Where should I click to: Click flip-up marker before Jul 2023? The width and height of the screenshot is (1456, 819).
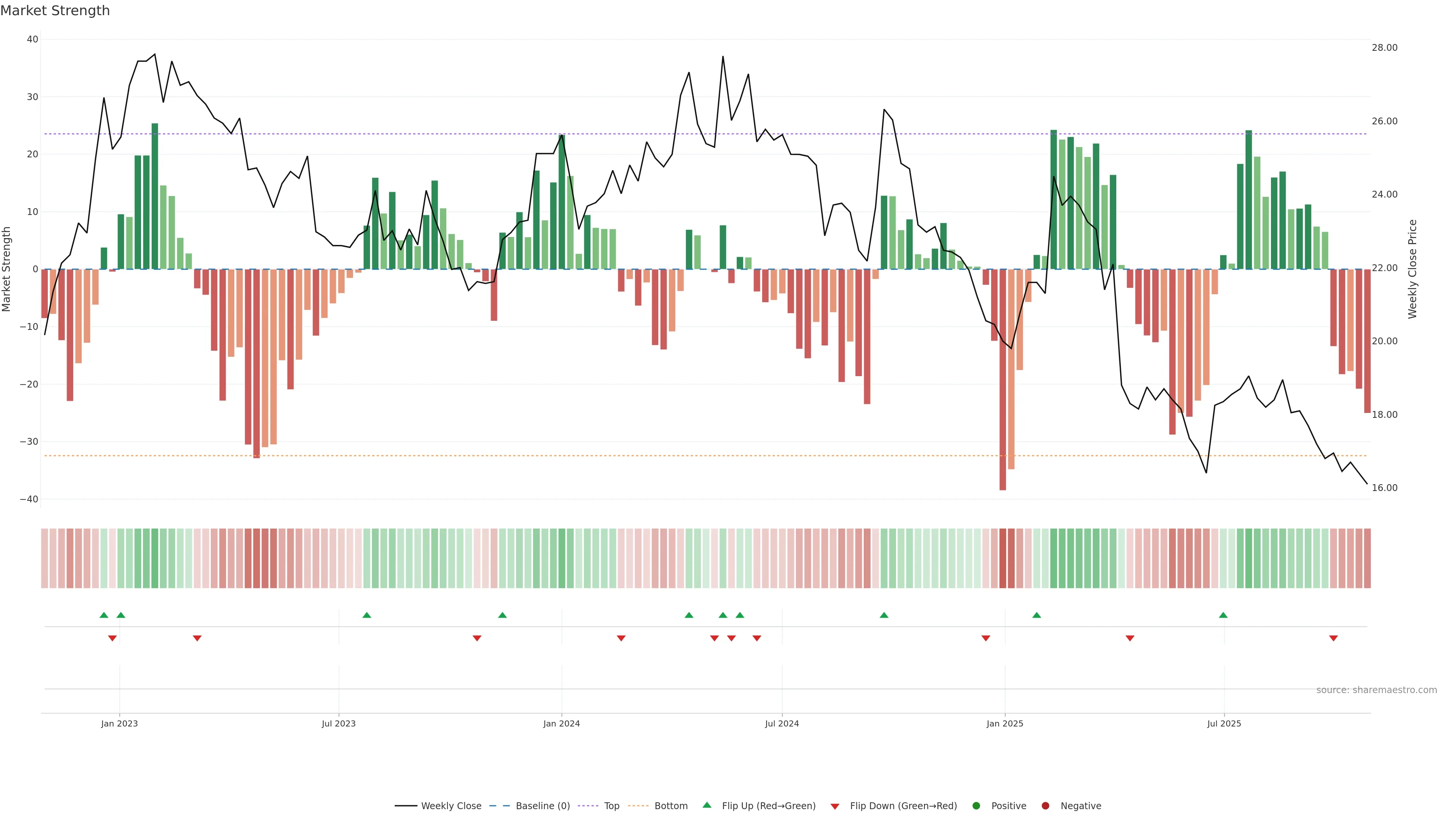click(367, 615)
